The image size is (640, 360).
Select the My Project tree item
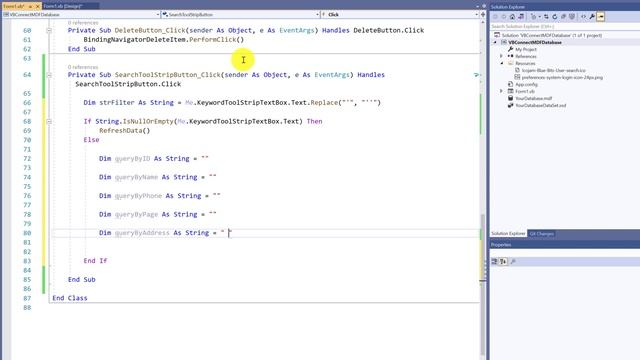pyautogui.click(x=526, y=49)
